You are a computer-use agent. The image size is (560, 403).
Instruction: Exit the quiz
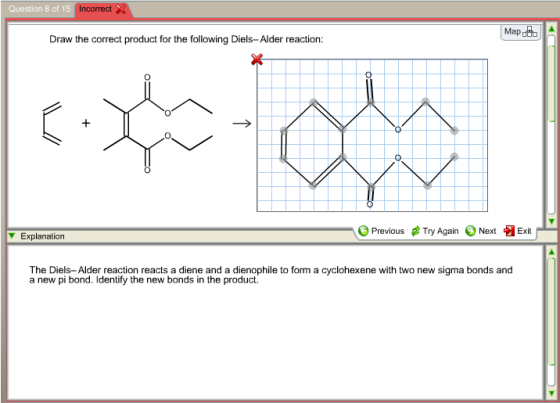pyautogui.click(x=518, y=231)
